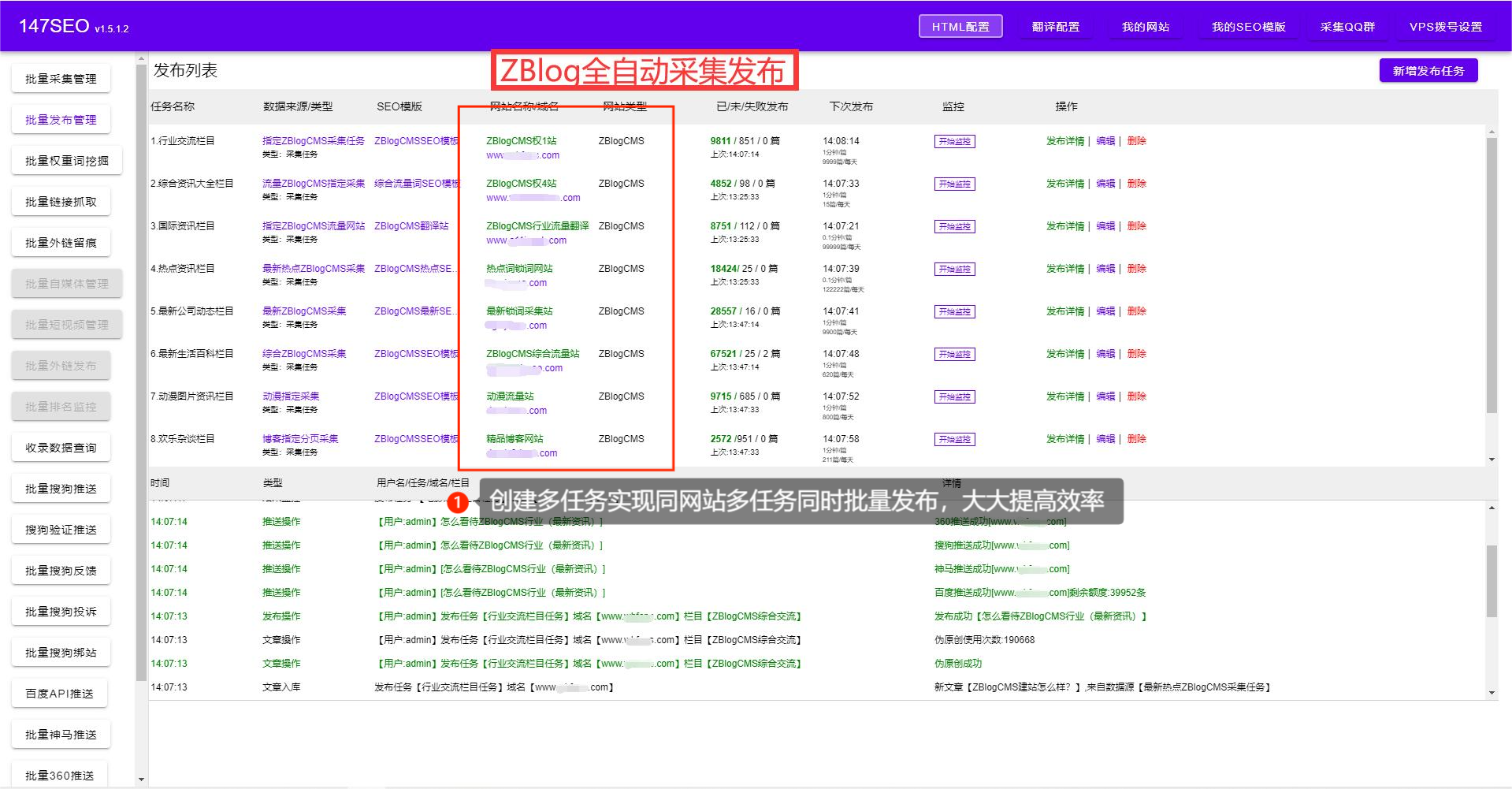Click the 任务名称 column header
Screen dimensions: 1512x789
coord(173,106)
